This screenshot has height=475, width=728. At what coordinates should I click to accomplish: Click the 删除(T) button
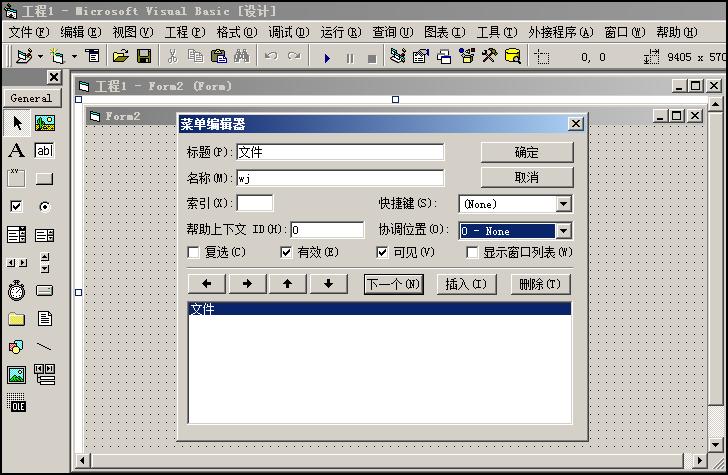pyautogui.click(x=540, y=284)
